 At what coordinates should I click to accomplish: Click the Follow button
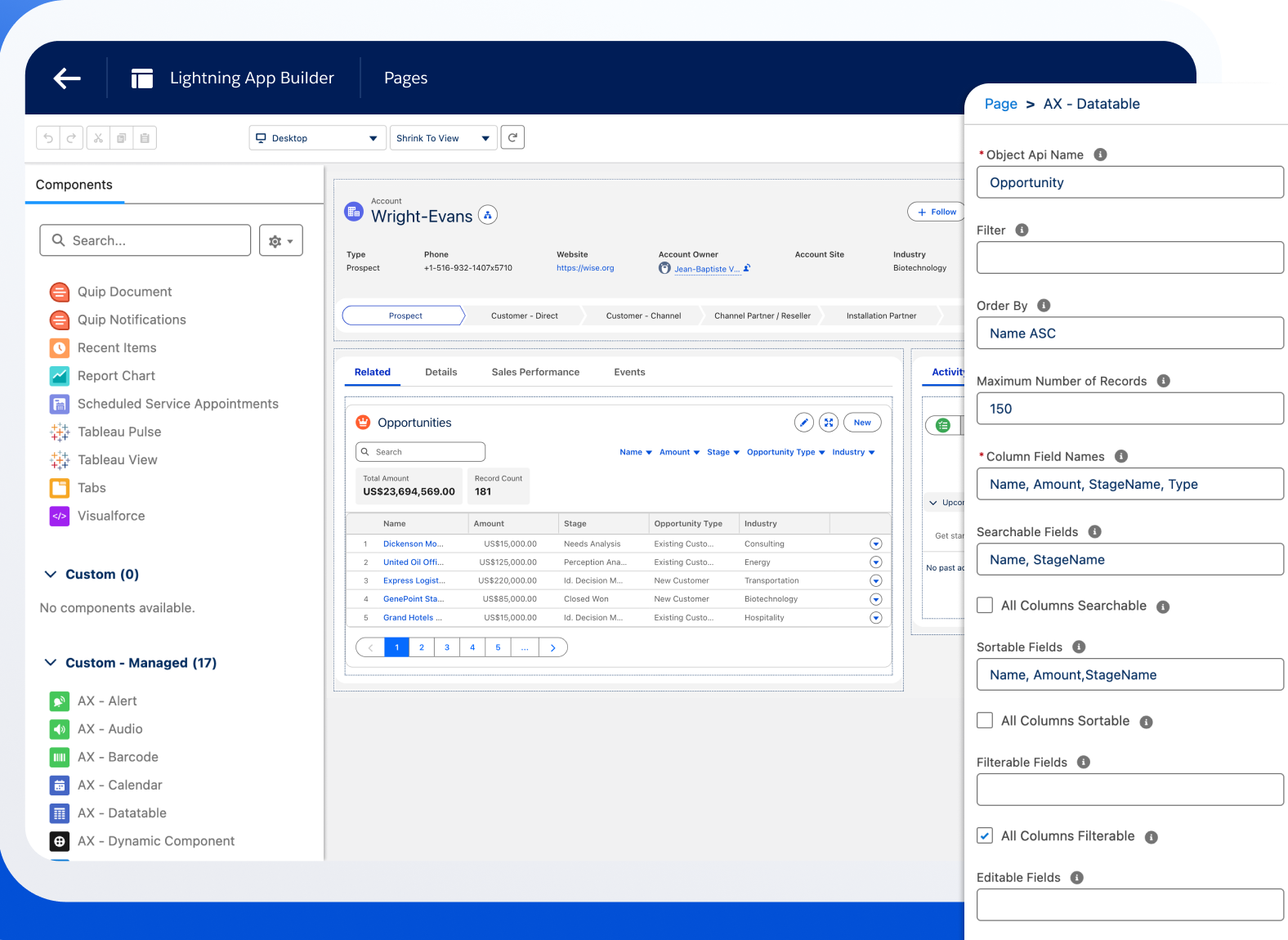point(937,212)
